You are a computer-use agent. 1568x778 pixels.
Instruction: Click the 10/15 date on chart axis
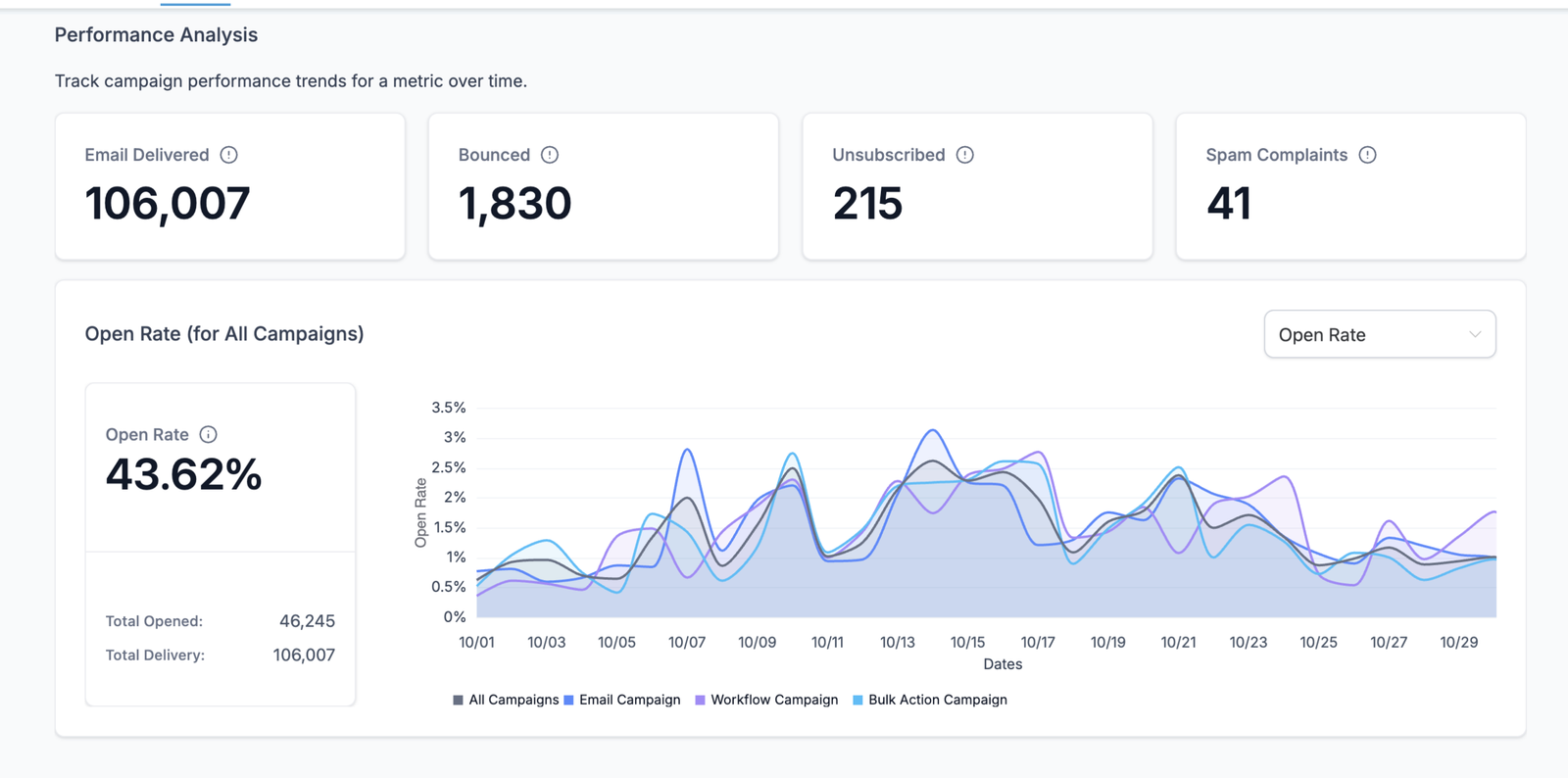click(x=967, y=642)
